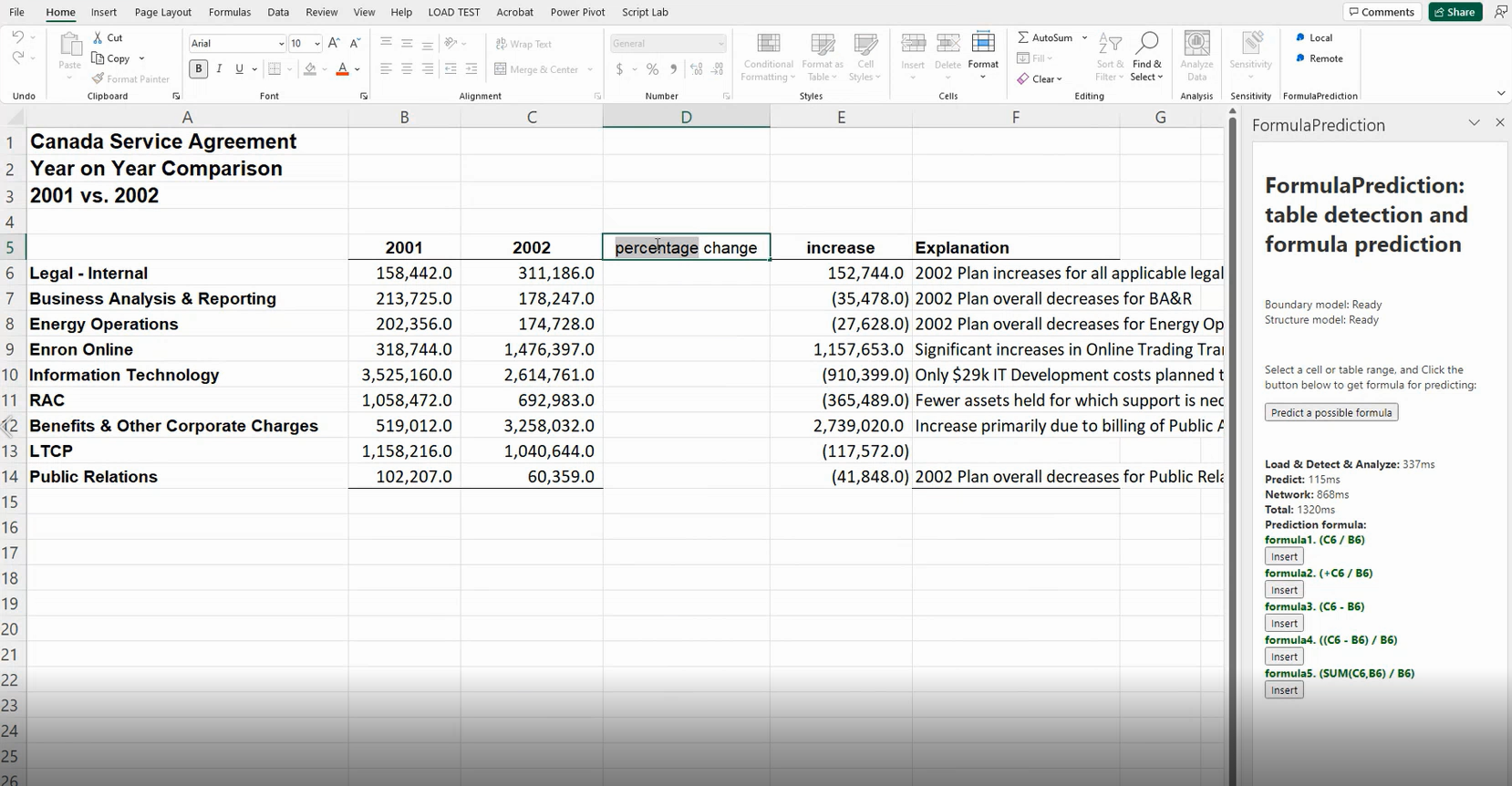Viewport: 1512px width, 786px height.
Task: Click Decrease Decimal icon
Action: pyautogui.click(x=718, y=69)
